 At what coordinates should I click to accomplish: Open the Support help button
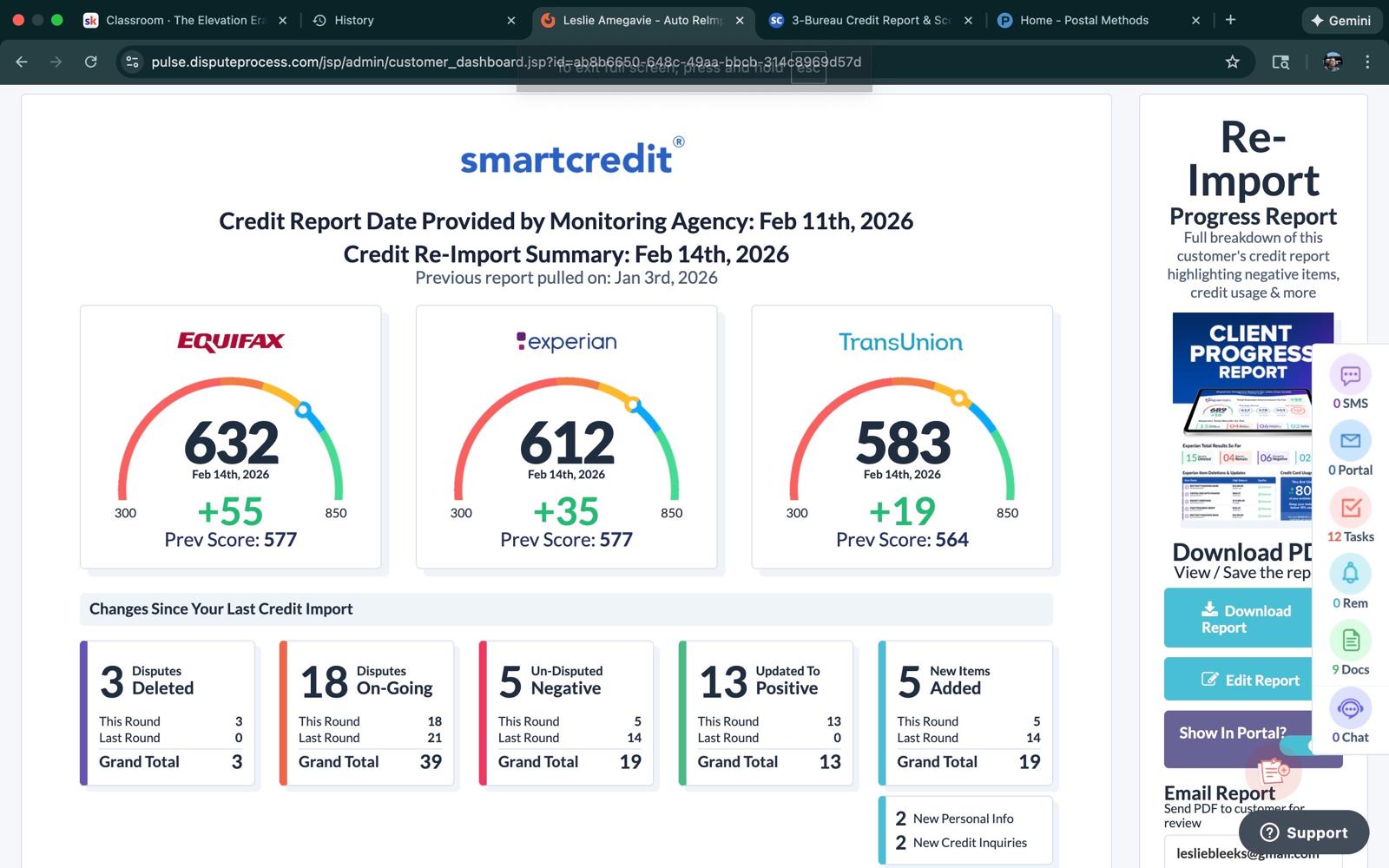click(x=1304, y=832)
